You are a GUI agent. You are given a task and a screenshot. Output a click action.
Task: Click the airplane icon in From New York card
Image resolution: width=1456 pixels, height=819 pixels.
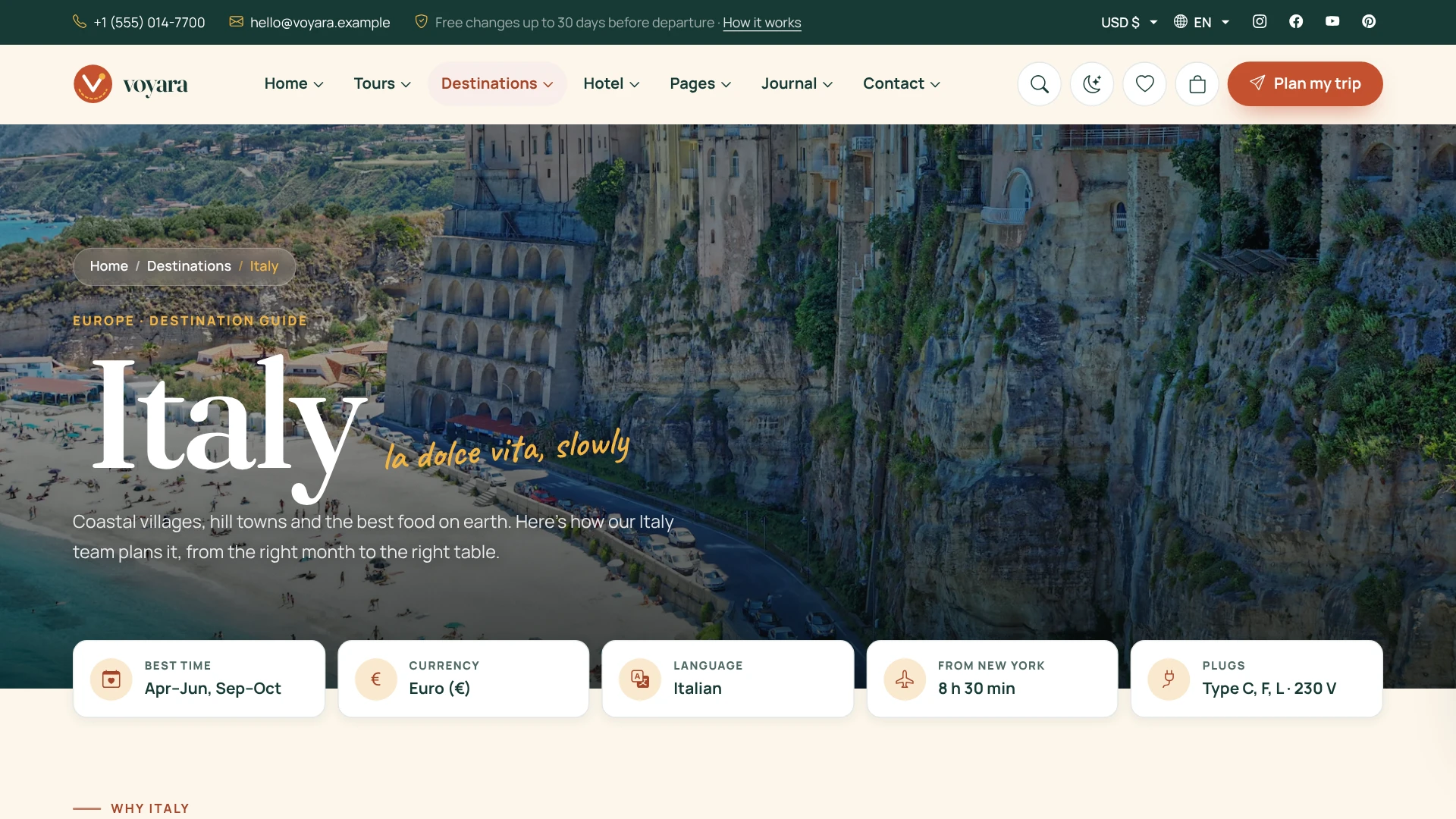click(x=905, y=679)
